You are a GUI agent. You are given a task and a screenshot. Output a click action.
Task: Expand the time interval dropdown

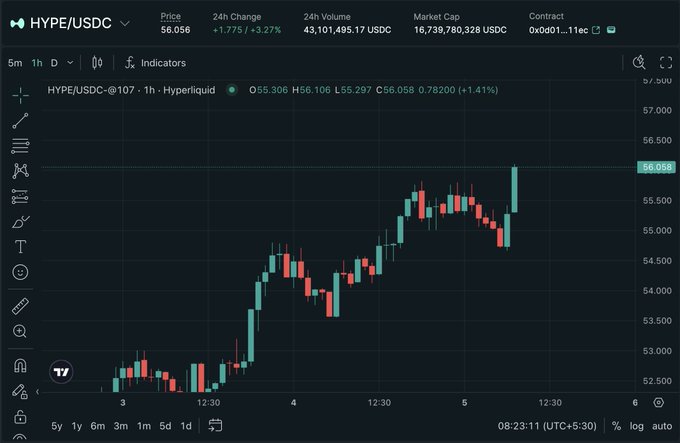coord(70,63)
